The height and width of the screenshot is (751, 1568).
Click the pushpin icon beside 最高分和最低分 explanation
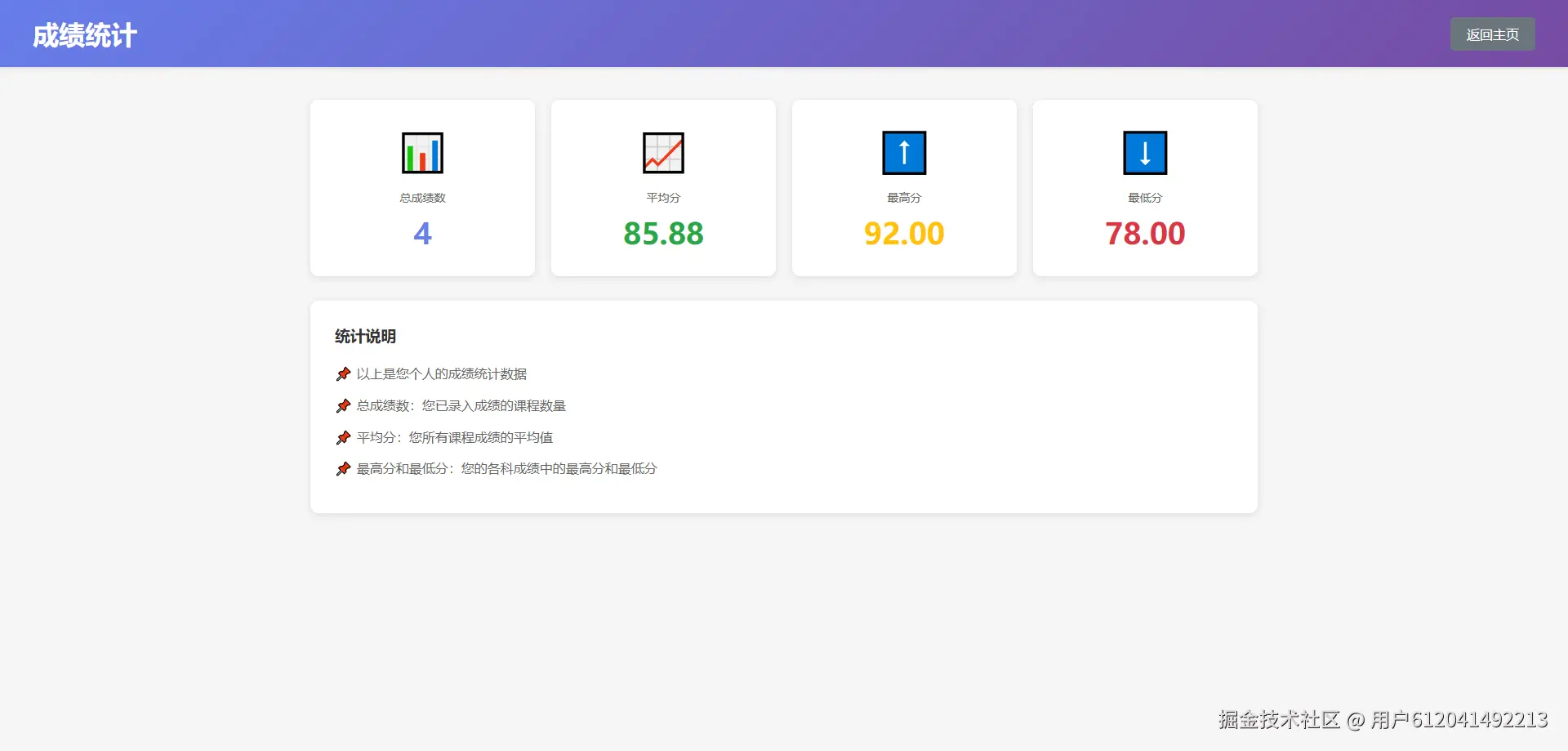coord(343,469)
